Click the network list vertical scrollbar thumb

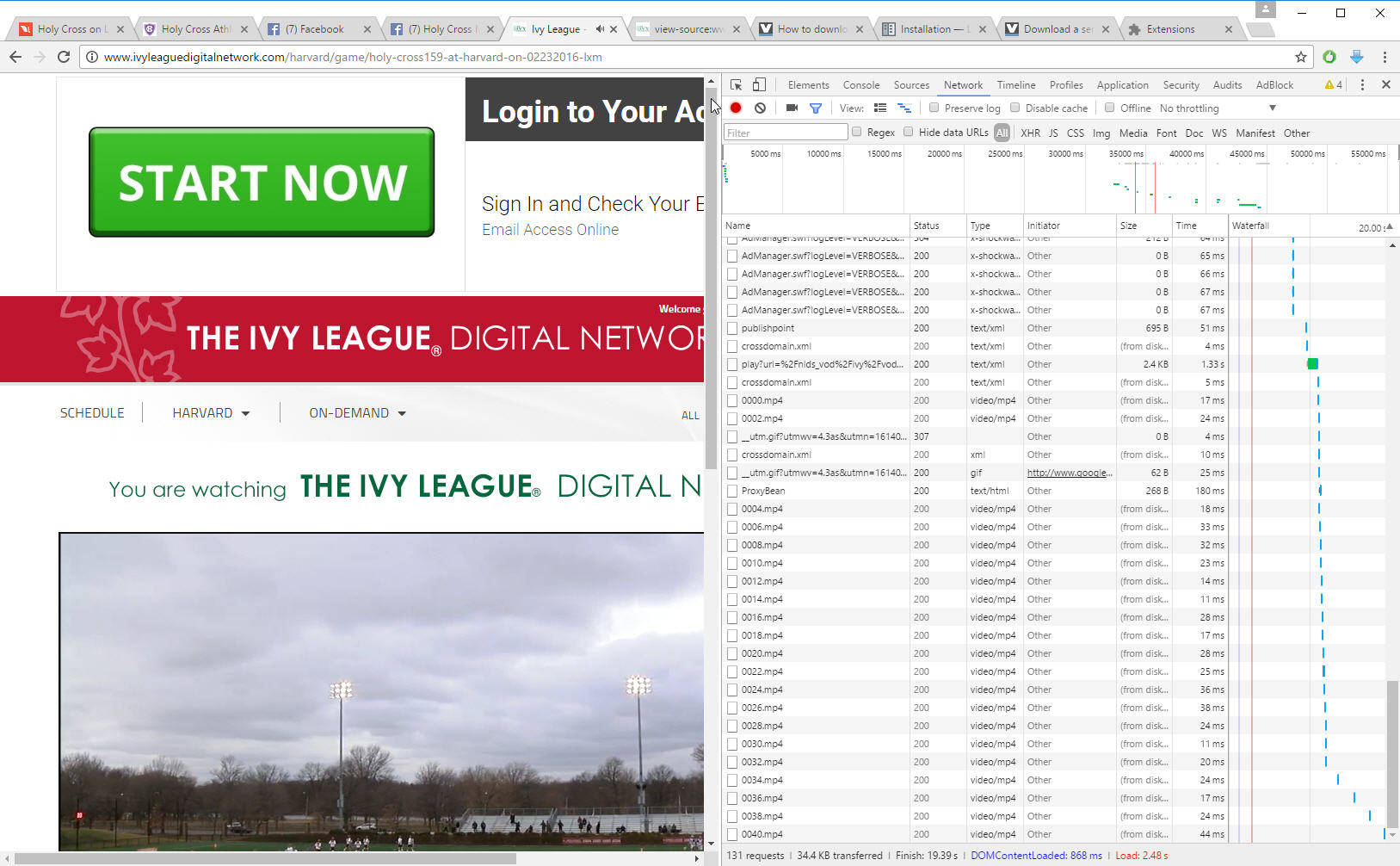click(x=1392, y=753)
